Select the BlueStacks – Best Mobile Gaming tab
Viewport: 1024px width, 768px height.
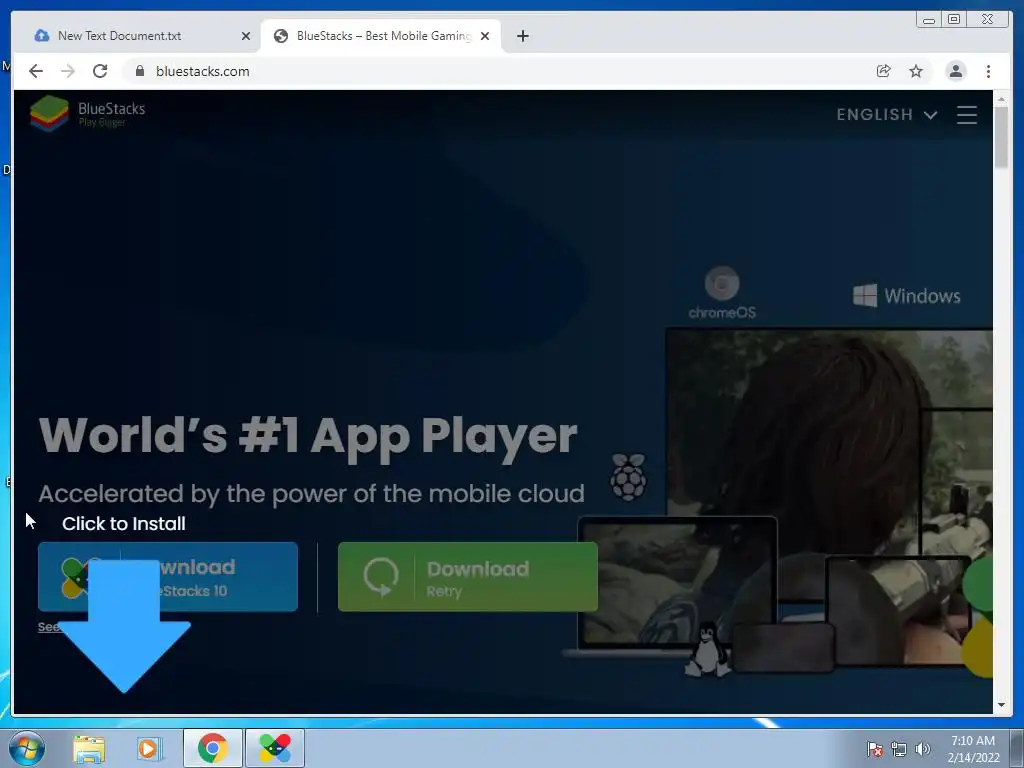pyautogui.click(x=381, y=36)
